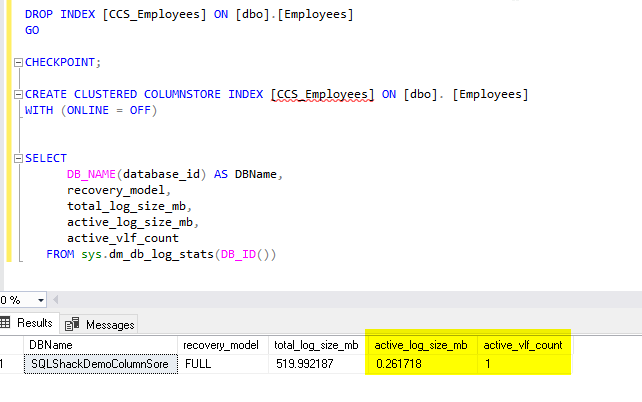
Task: Click total_log_size_mb in the query text
Action: [129, 207]
